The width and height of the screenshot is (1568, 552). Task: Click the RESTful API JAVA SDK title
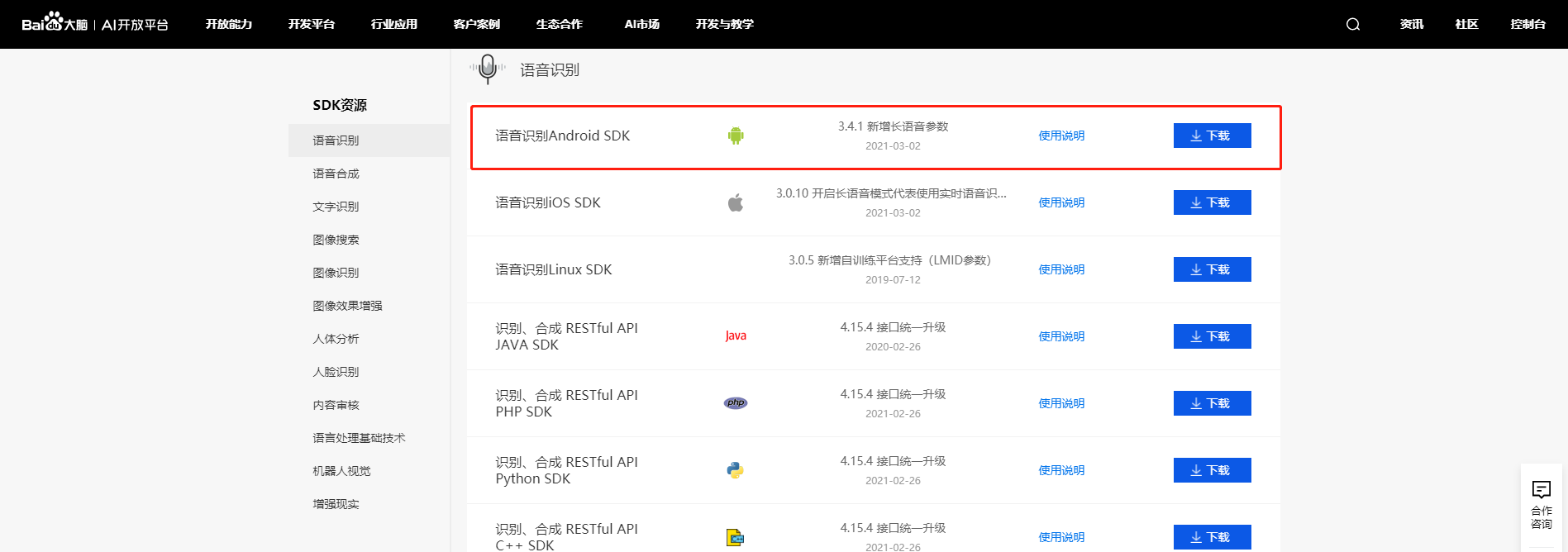tap(567, 336)
